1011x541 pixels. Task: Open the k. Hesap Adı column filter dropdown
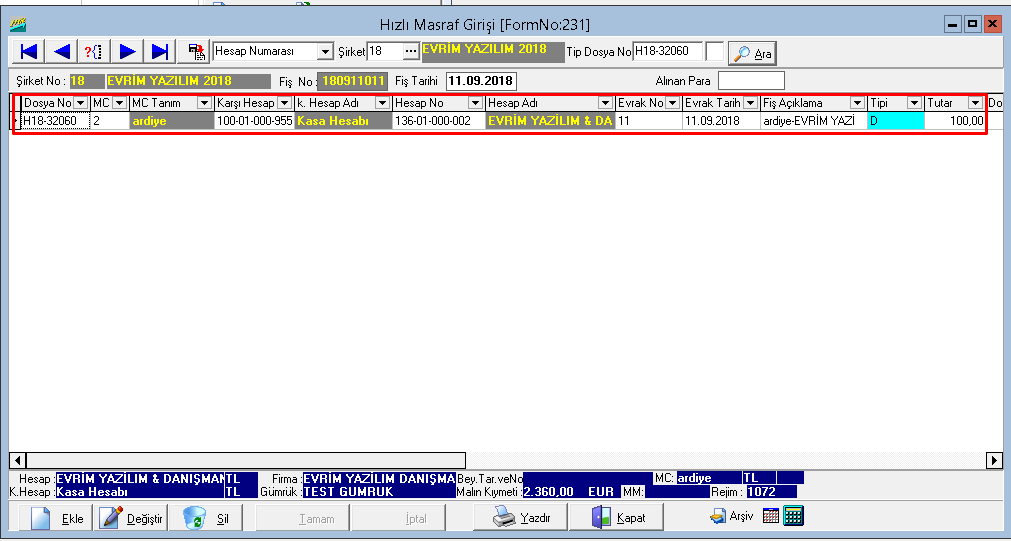(x=382, y=103)
